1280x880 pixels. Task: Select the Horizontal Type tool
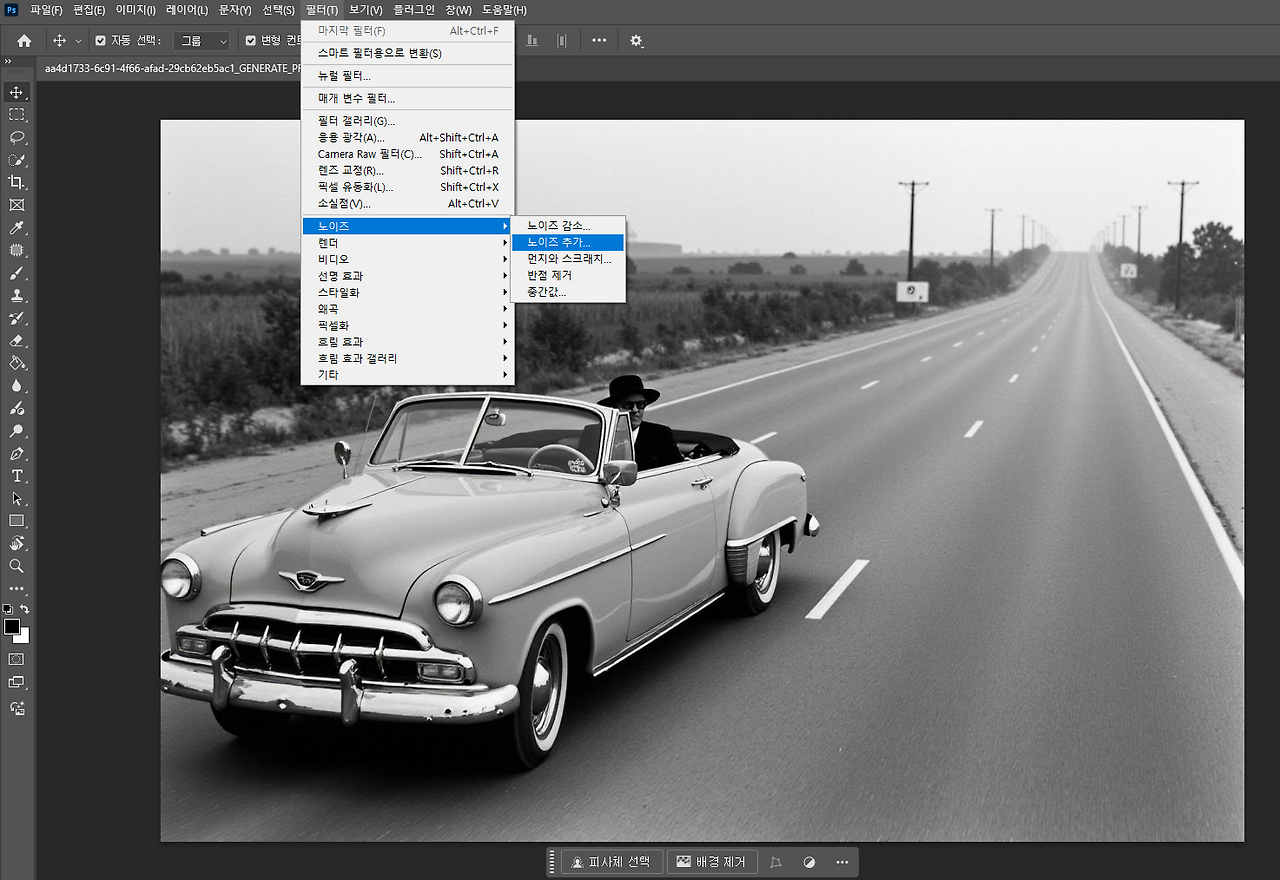[17, 476]
